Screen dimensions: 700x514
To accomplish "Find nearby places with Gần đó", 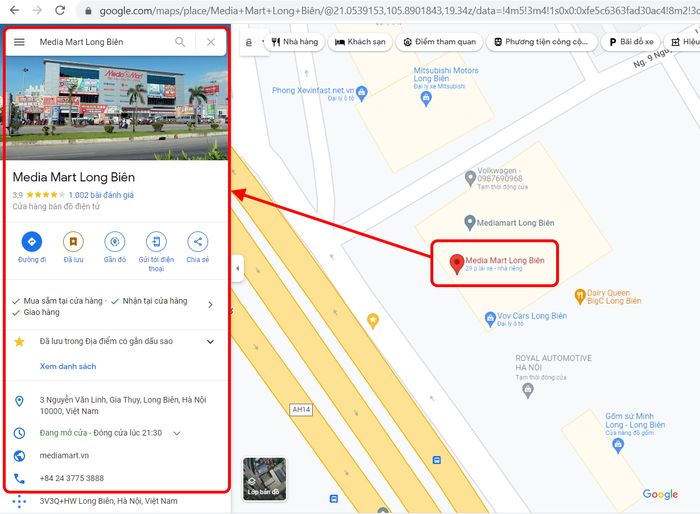I will (115, 242).
